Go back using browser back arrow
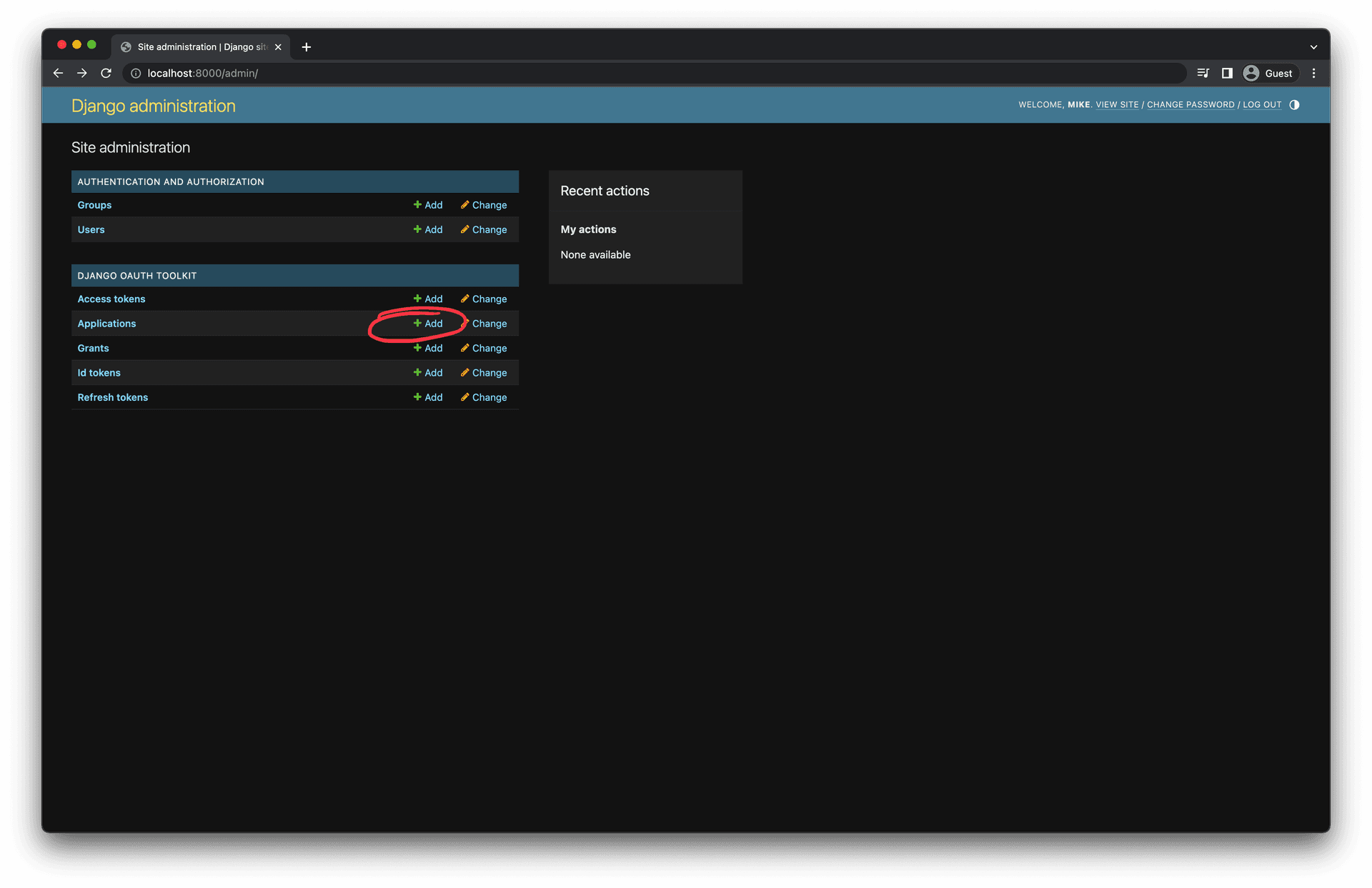Screen dimensions: 1372x888 (58, 73)
